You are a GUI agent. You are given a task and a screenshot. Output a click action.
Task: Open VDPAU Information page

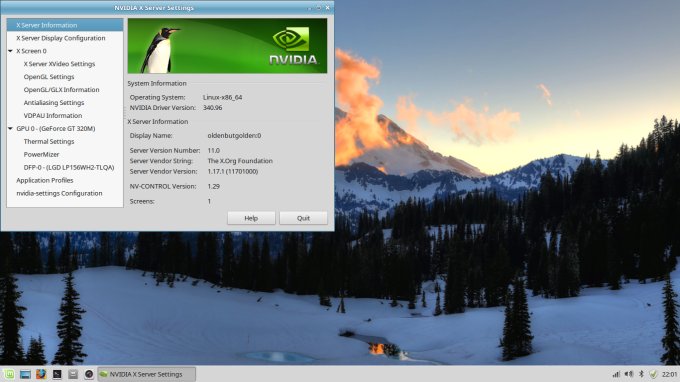pos(53,116)
